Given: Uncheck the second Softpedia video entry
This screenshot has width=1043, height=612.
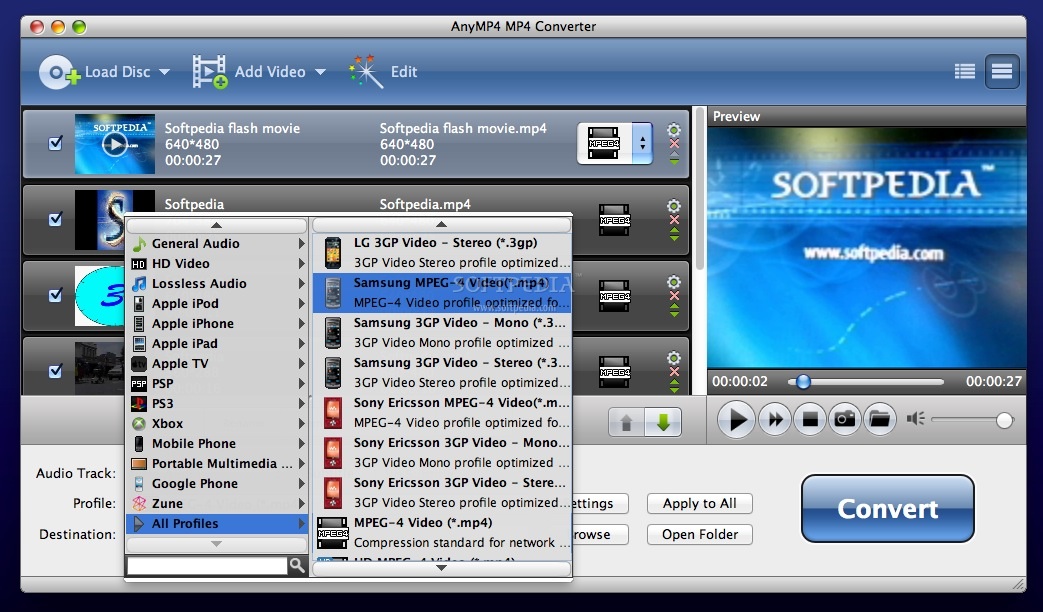Looking at the screenshot, I should [56, 219].
